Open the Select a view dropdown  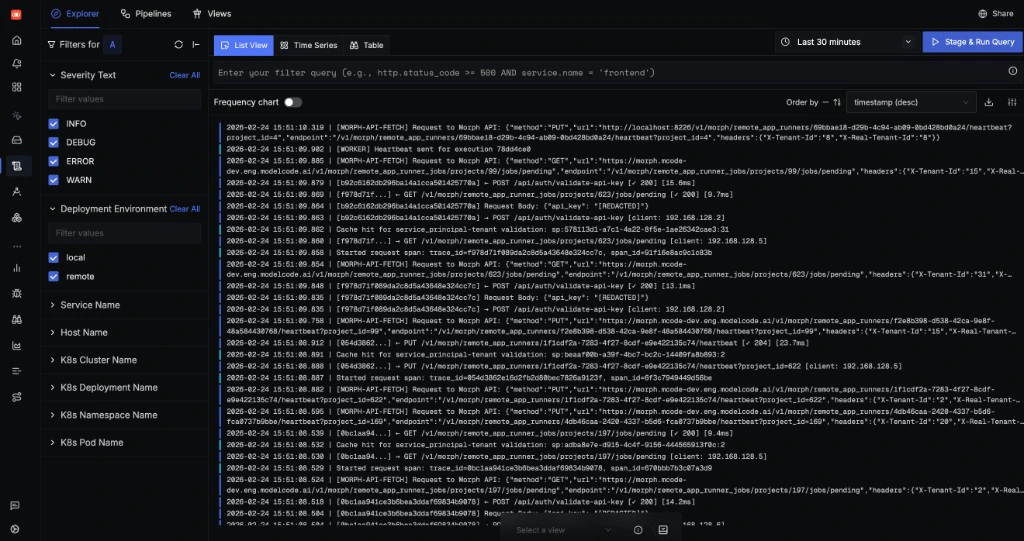563,530
